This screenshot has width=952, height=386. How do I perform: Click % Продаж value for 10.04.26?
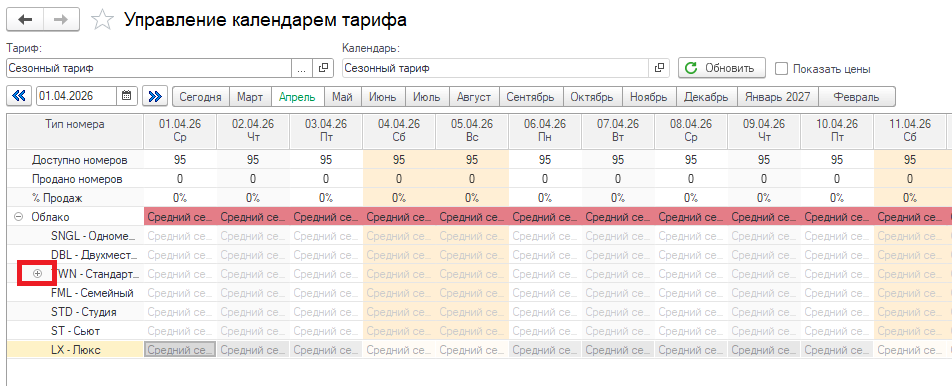click(837, 198)
